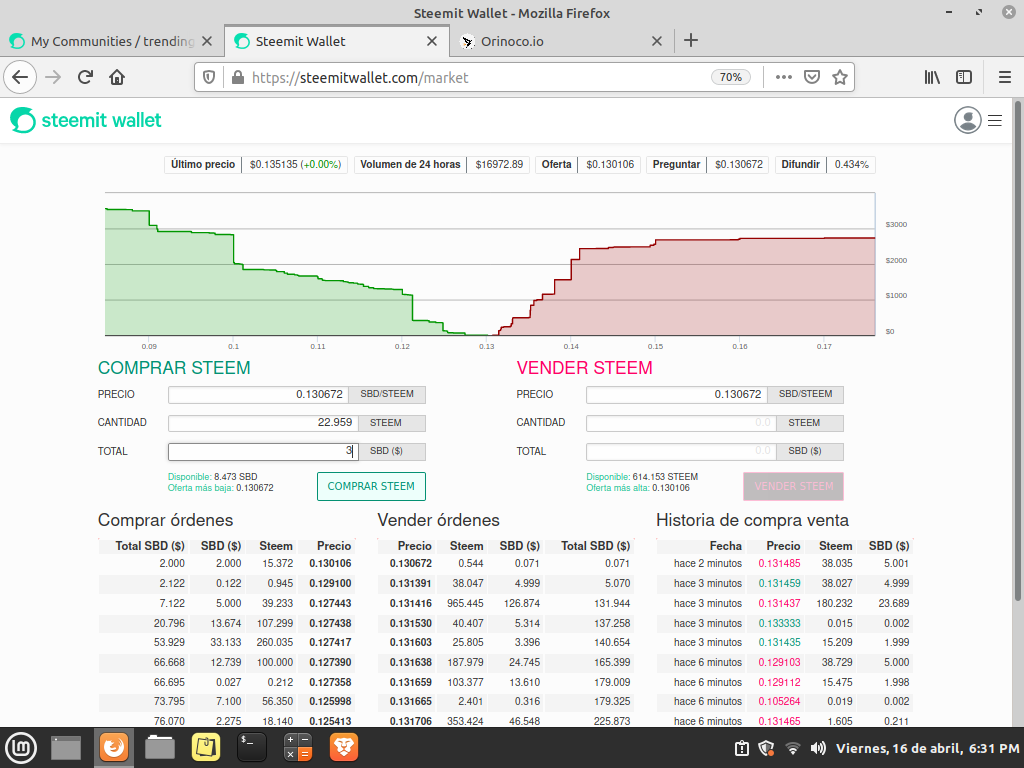Select sell order row priced 0.131391
The image size is (1024, 768).
505,583
